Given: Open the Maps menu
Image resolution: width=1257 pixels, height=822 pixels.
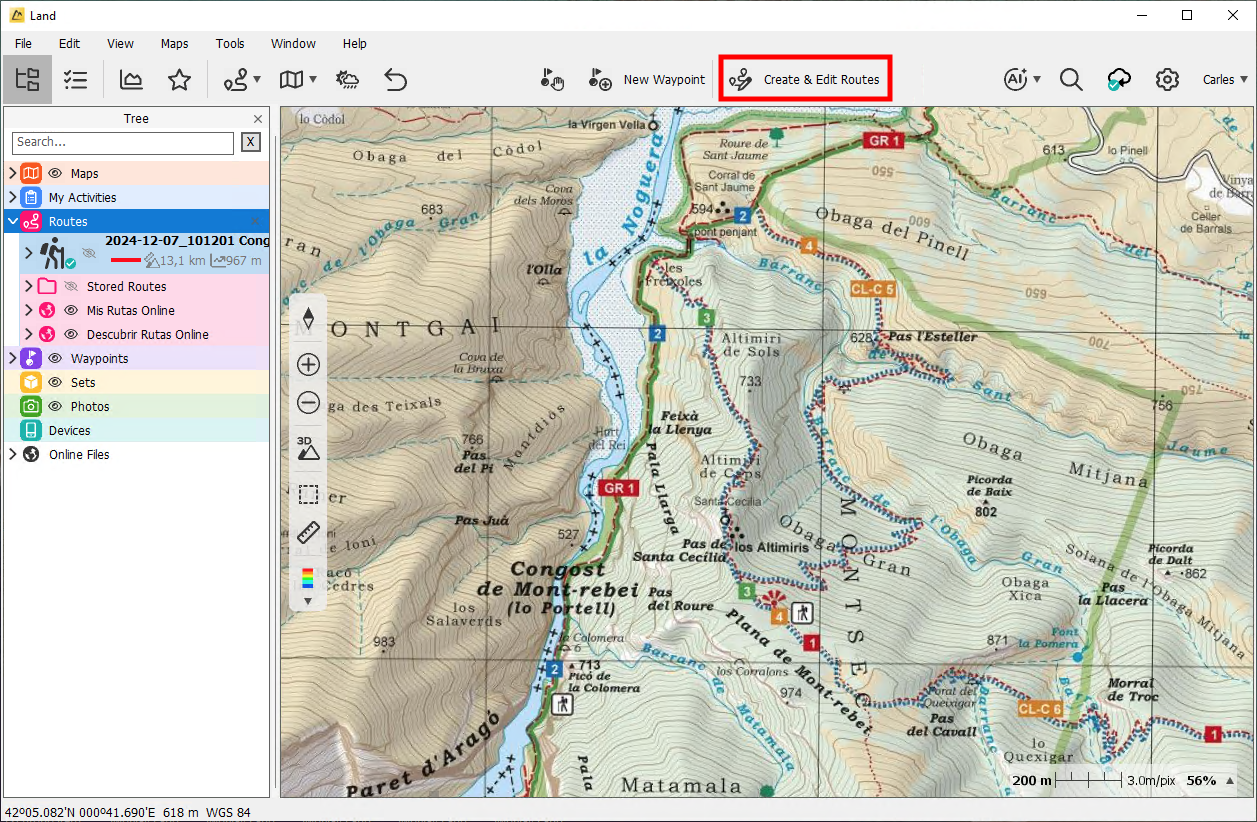Looking at the screenshot, I should [174, 44].
